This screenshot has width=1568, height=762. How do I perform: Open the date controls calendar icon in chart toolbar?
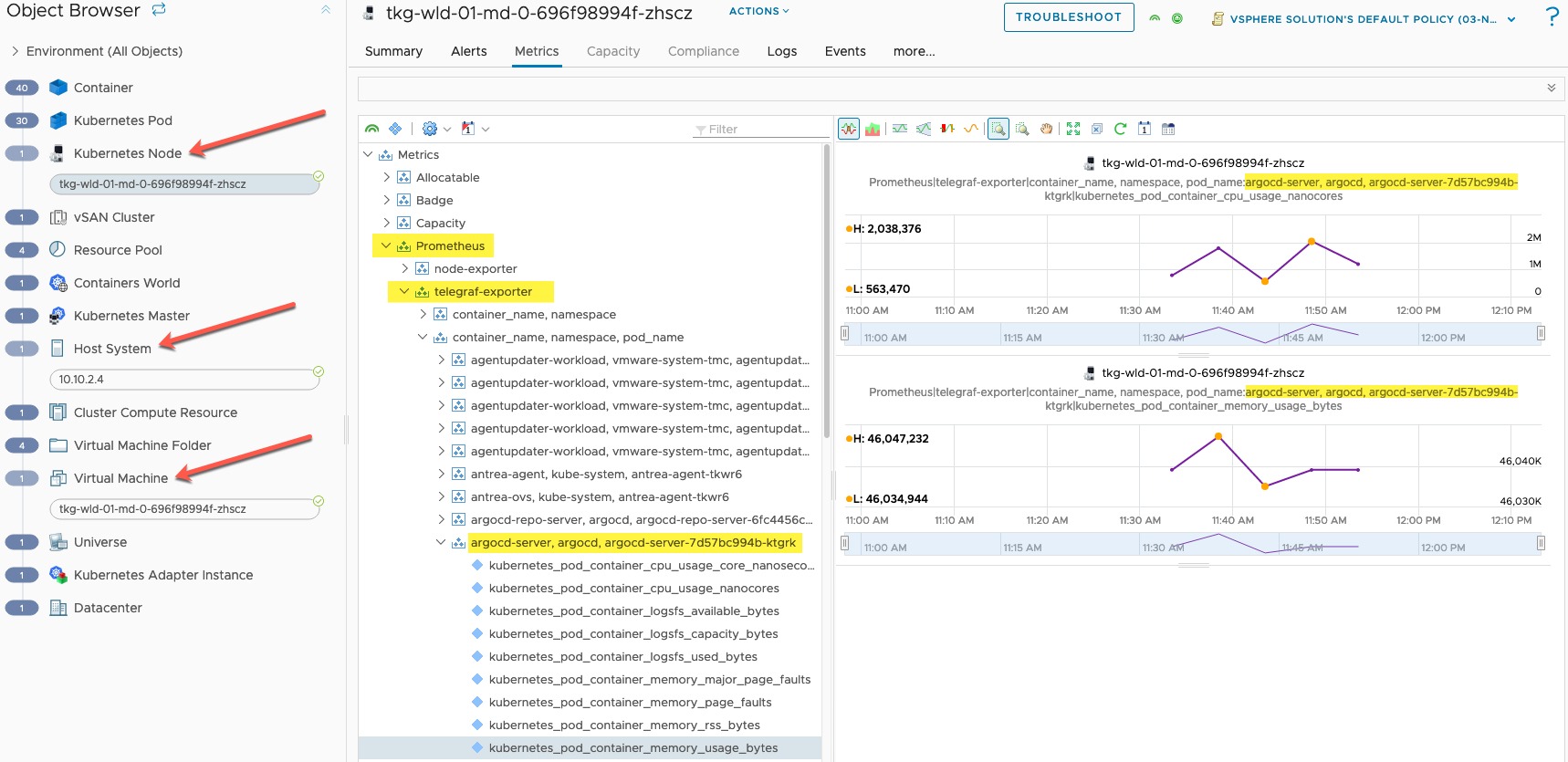[x=1145, y=129]
